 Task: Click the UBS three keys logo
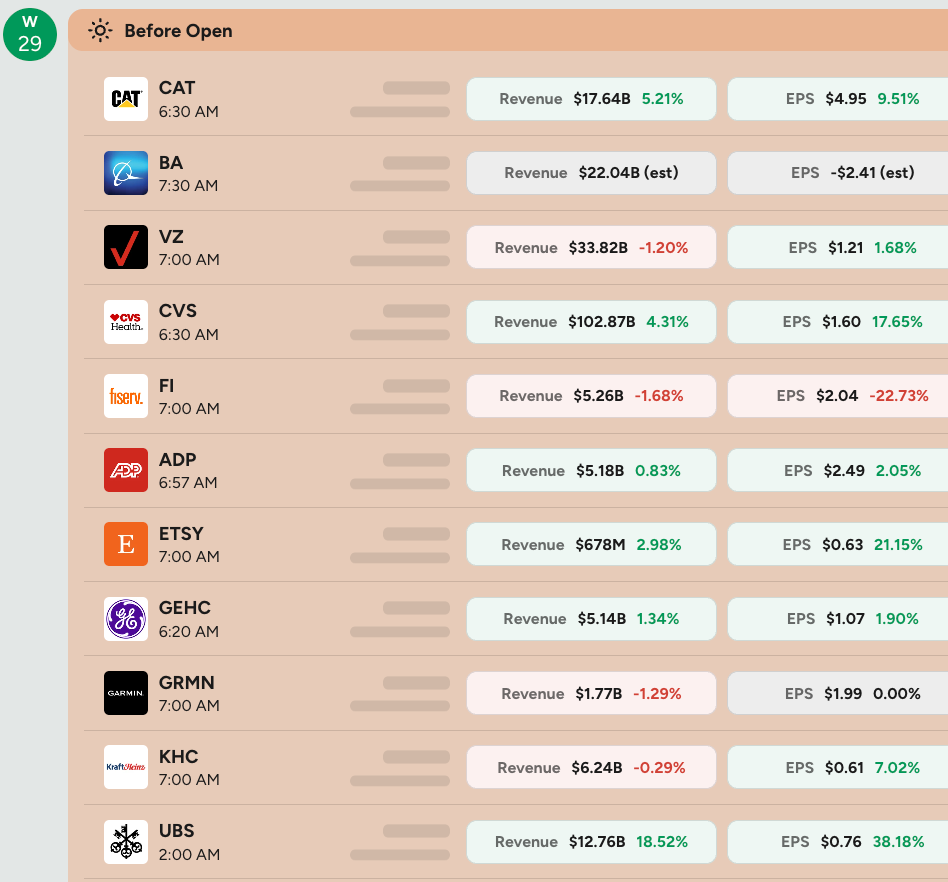coord(126,841)
